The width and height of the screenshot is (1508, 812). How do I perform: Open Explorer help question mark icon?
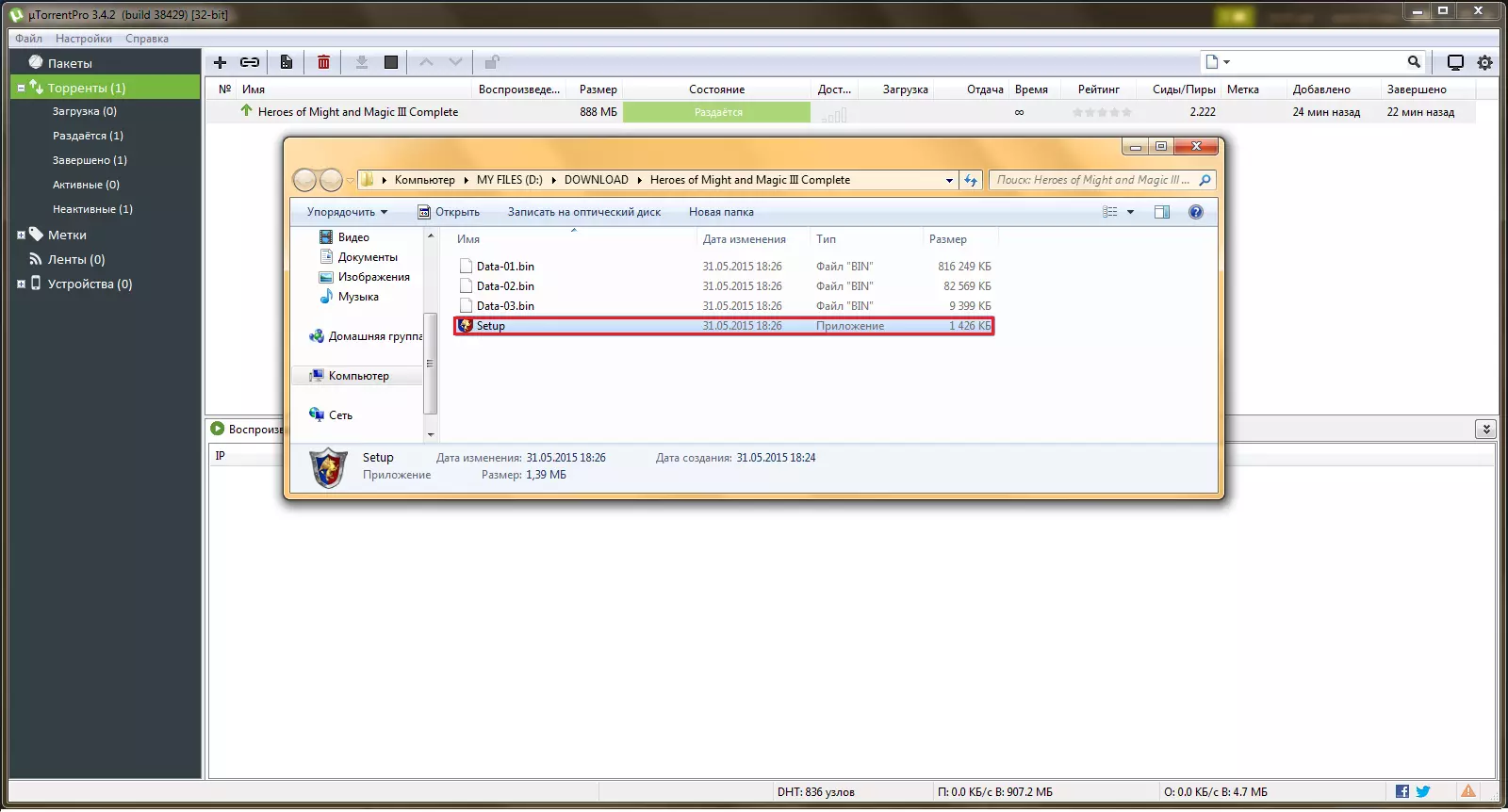[1196, 212]
